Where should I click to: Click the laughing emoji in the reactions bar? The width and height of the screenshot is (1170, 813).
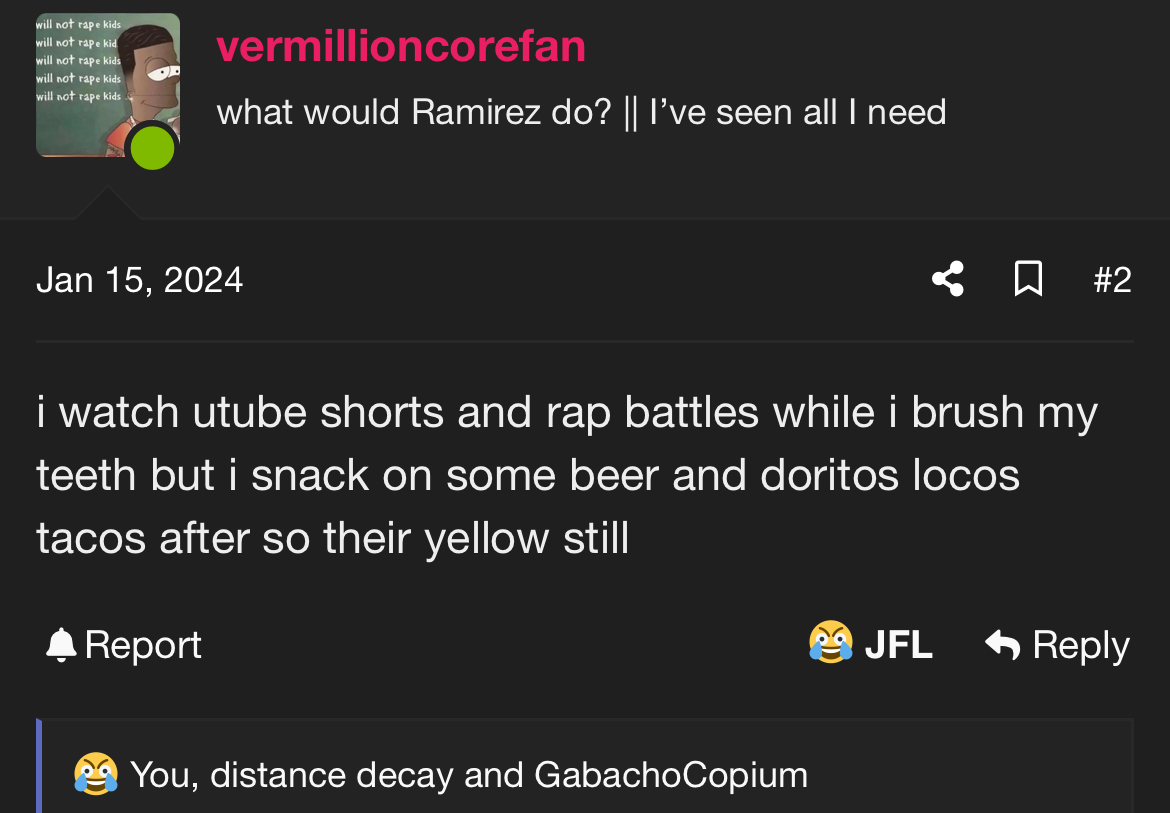point(96,775)
